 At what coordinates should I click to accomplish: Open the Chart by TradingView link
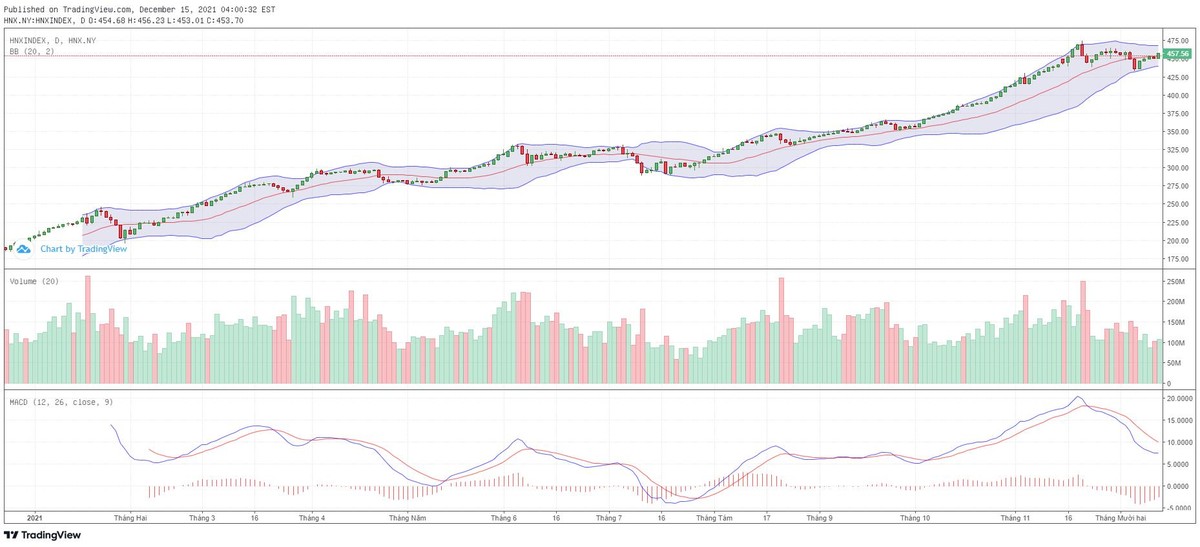[x=83, y=249]
